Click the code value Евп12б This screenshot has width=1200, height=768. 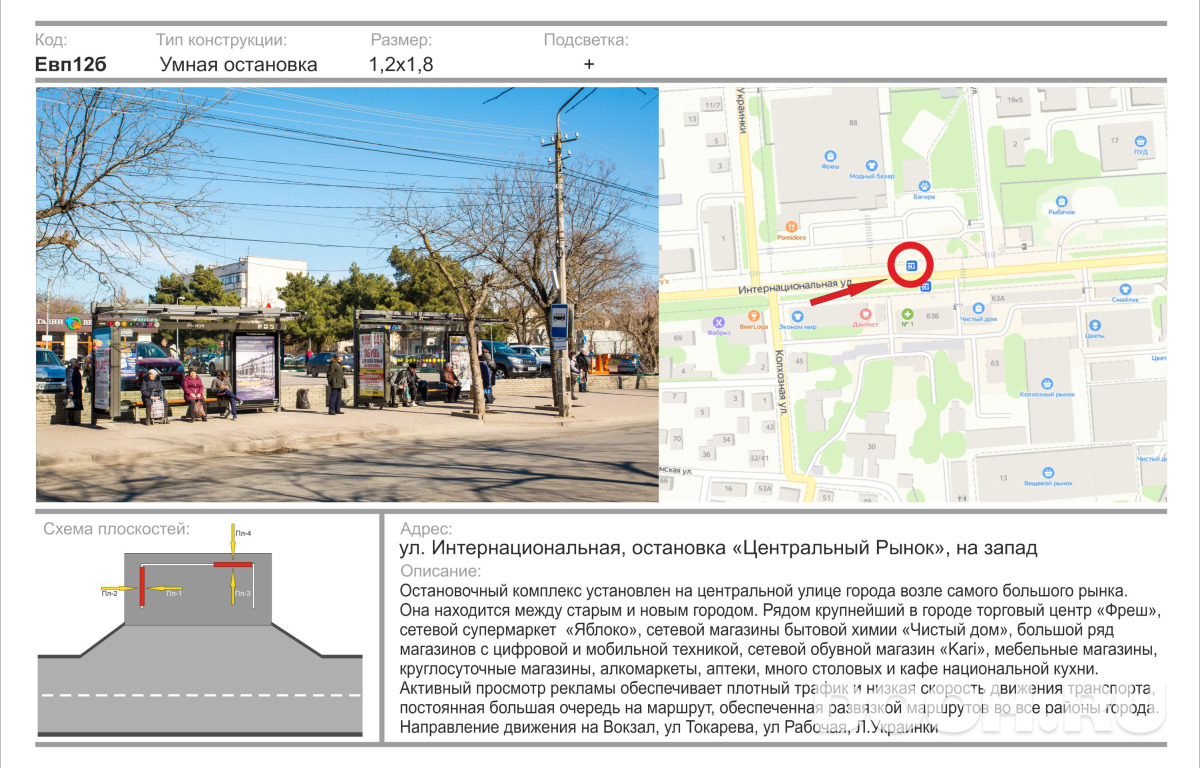click(x=70, y=65)
